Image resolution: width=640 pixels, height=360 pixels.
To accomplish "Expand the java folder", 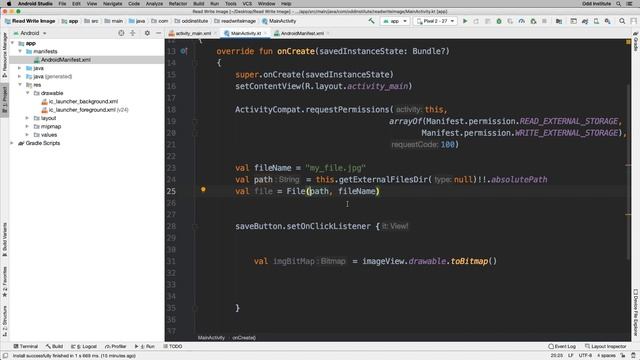I will click(x=20, y=68).
